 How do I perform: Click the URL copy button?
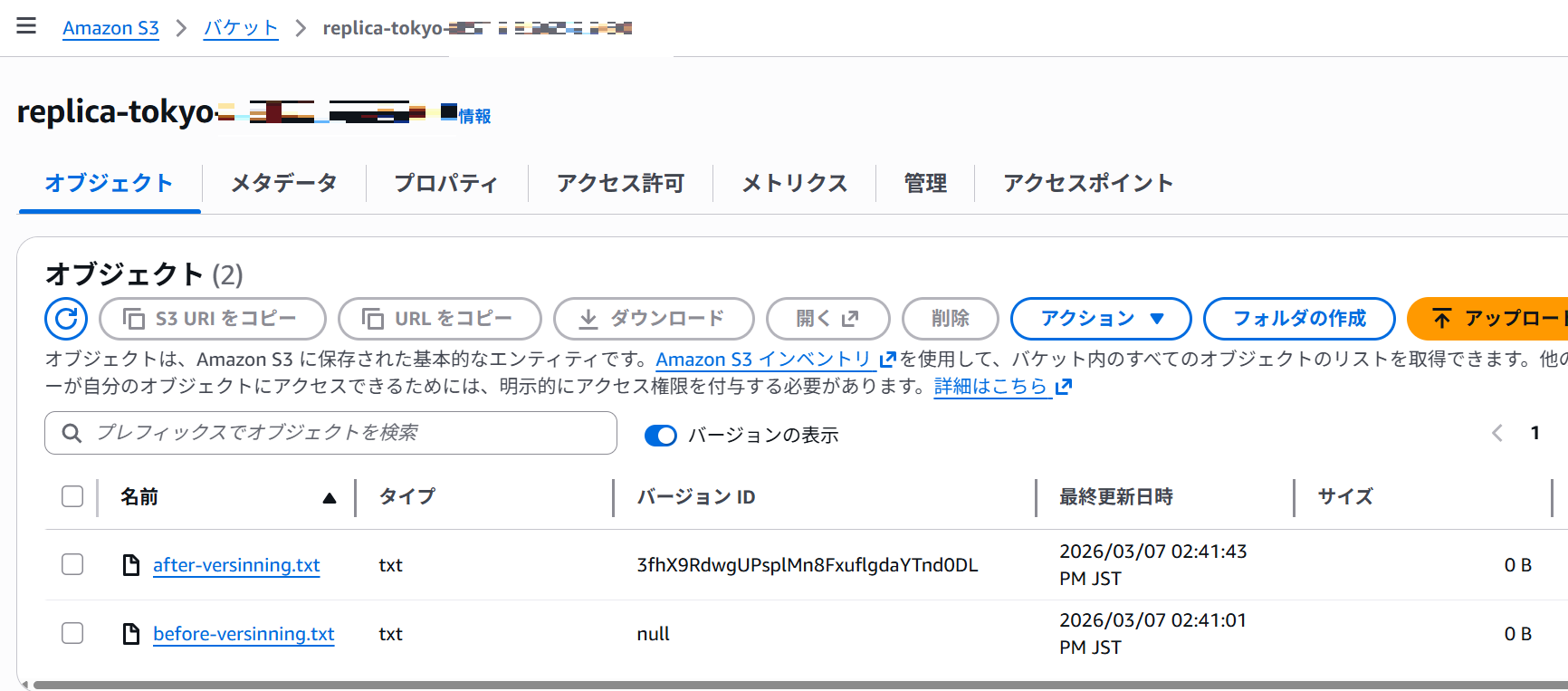coord(439,319)
